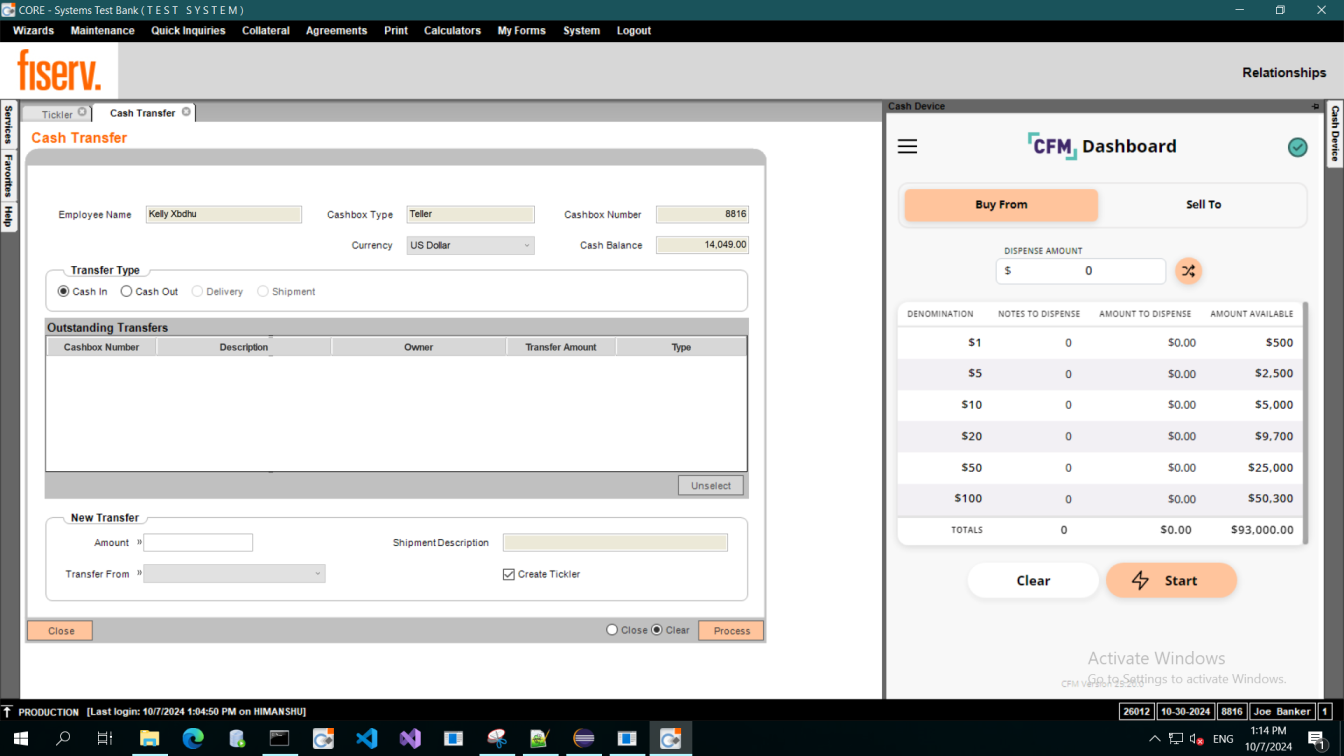This screenshot has height=756, width=1344.
Task: Click the arrow icon beside PRODUCTION
Action: (x=8, y=712)
